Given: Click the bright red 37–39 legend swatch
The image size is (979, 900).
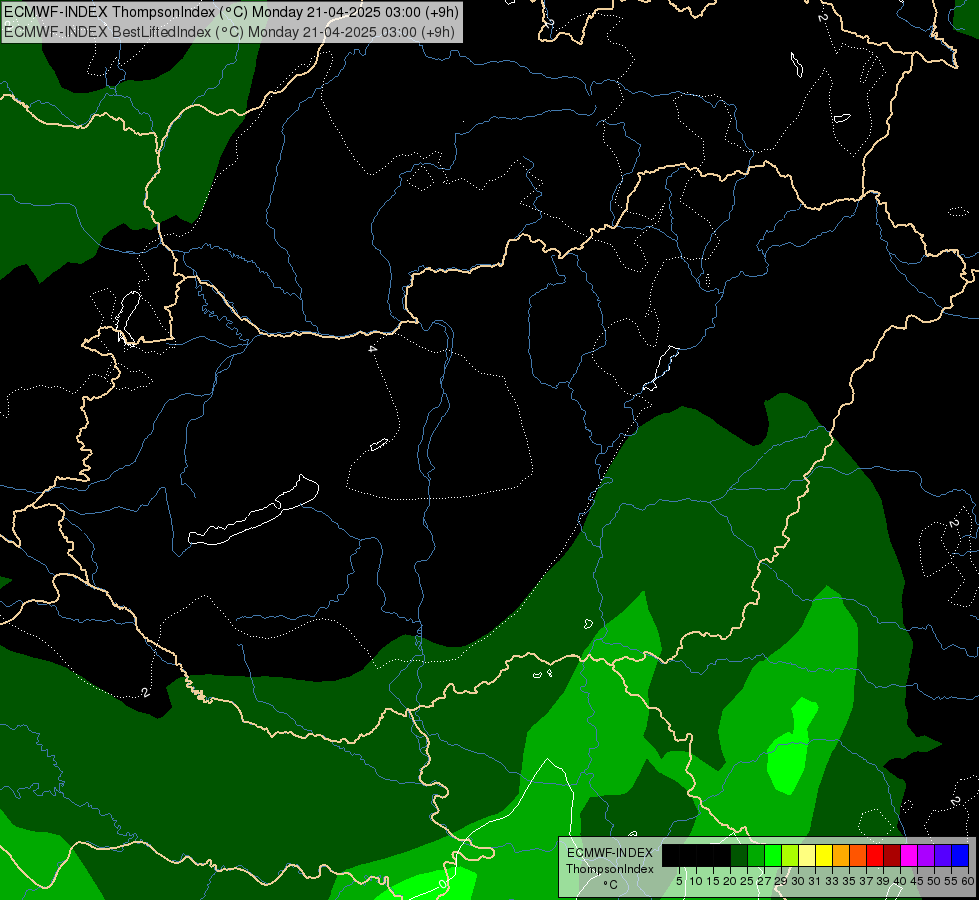Looking at the screenshot, I should coord(875,855).
